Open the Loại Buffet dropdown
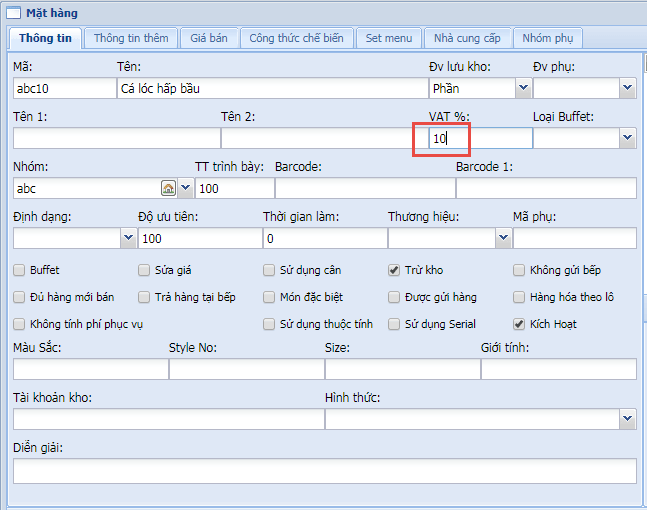The image size is (647, 510). pos(628,138)
